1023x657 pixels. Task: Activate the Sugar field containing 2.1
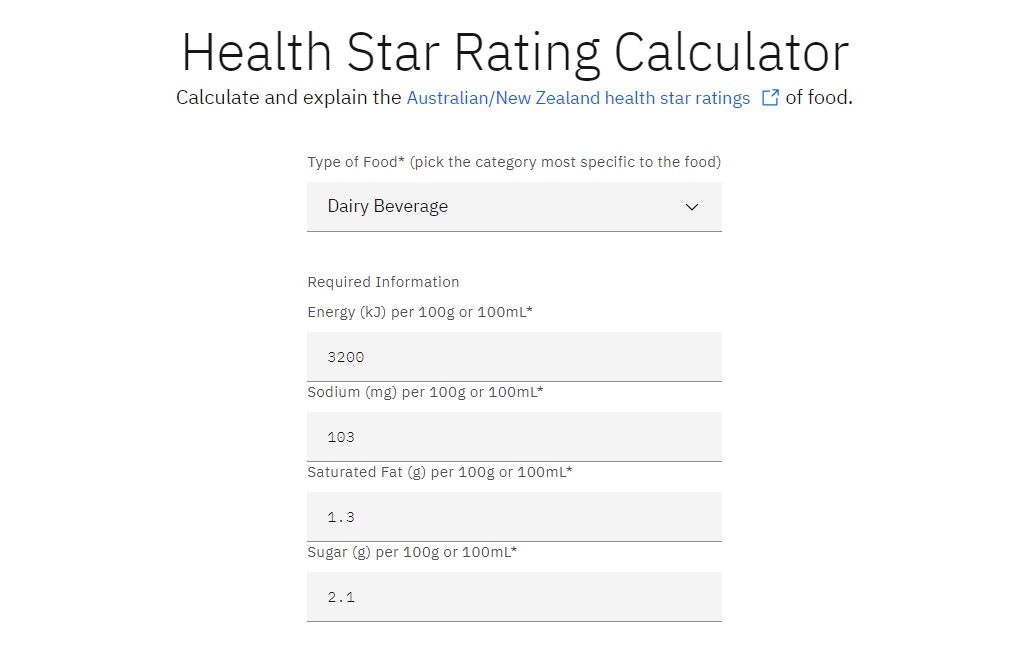click(514, 597)
